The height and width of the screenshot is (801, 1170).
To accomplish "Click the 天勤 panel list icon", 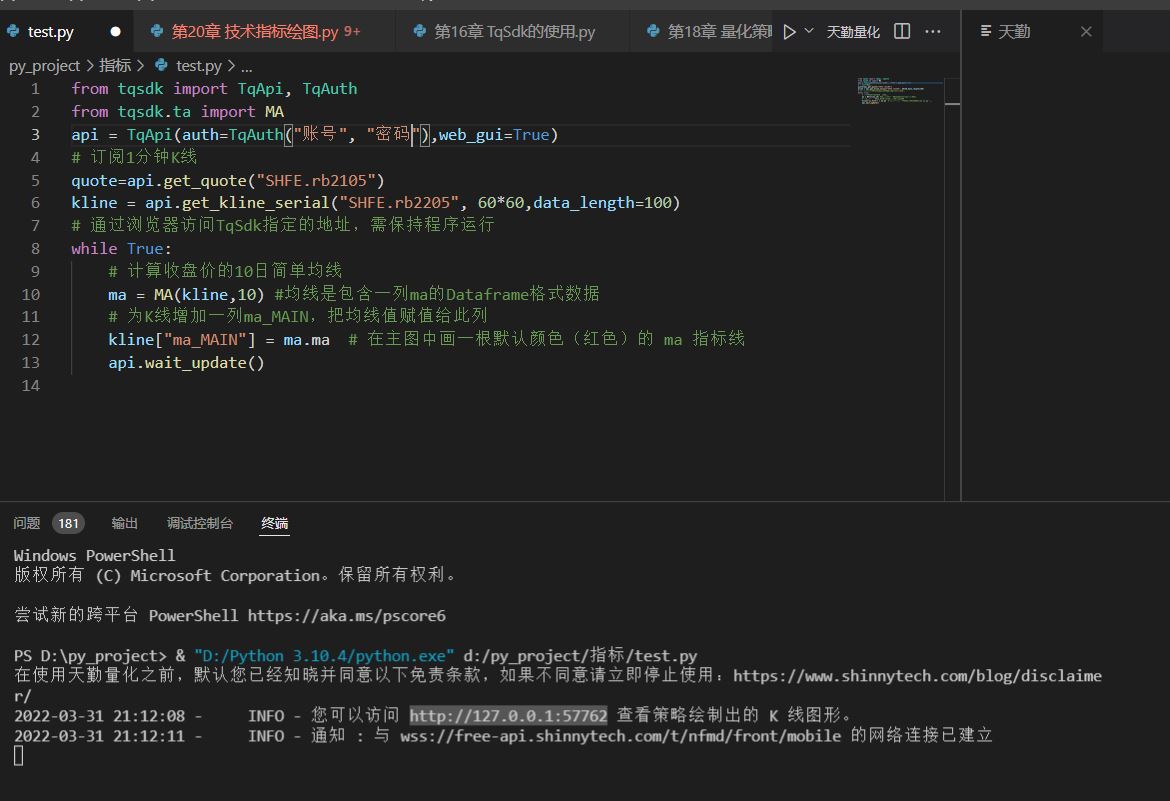I will point(986,31).
